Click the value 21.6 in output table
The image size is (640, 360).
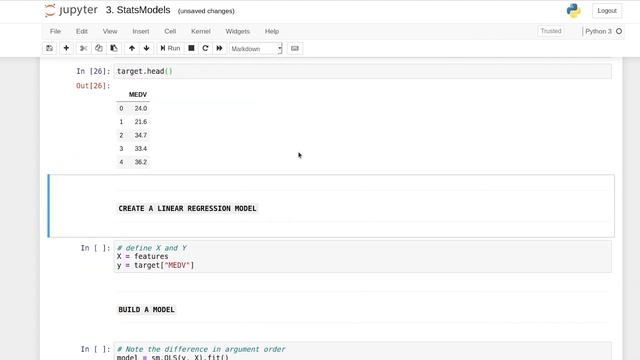tap(141, 122)
